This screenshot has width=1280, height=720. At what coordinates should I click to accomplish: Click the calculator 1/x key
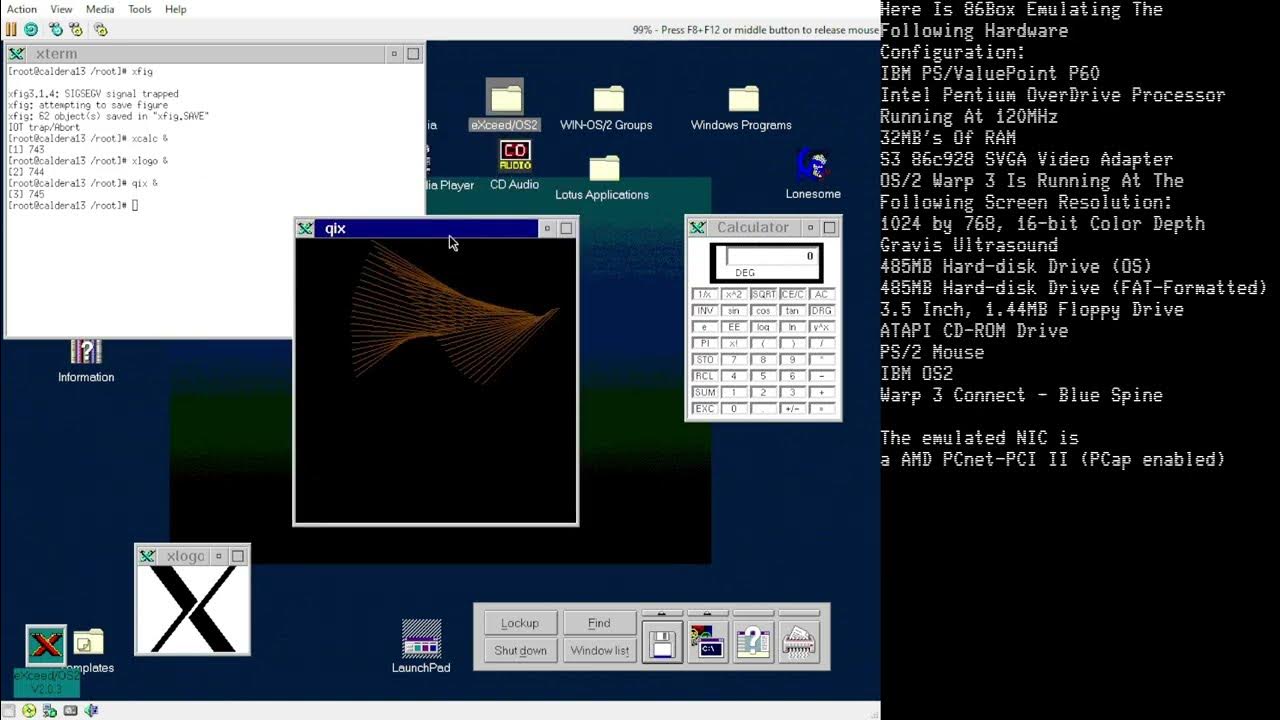click(705, 295)
